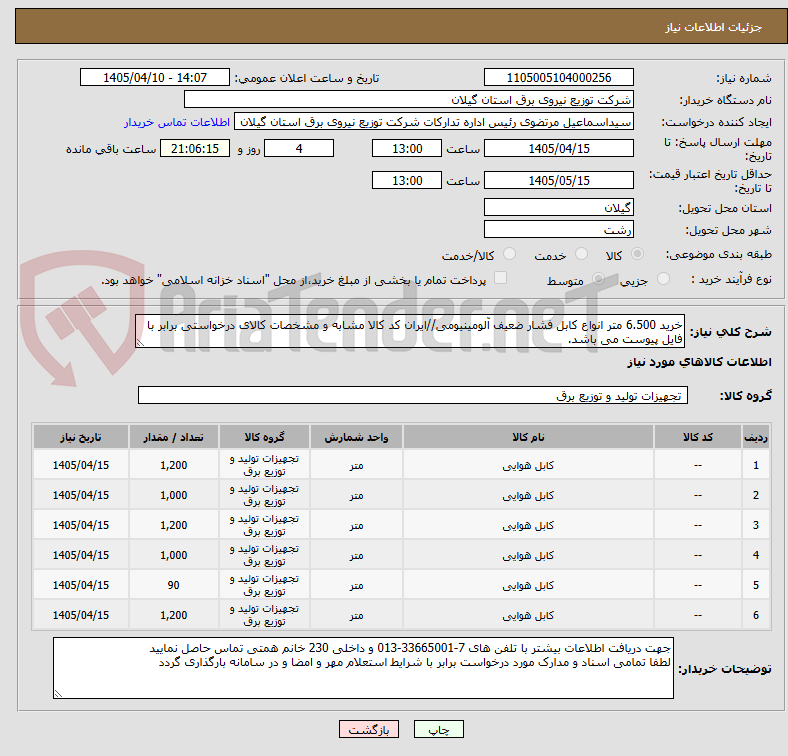Open اطلاعات تماس خریدار link

tap(177, 122)
